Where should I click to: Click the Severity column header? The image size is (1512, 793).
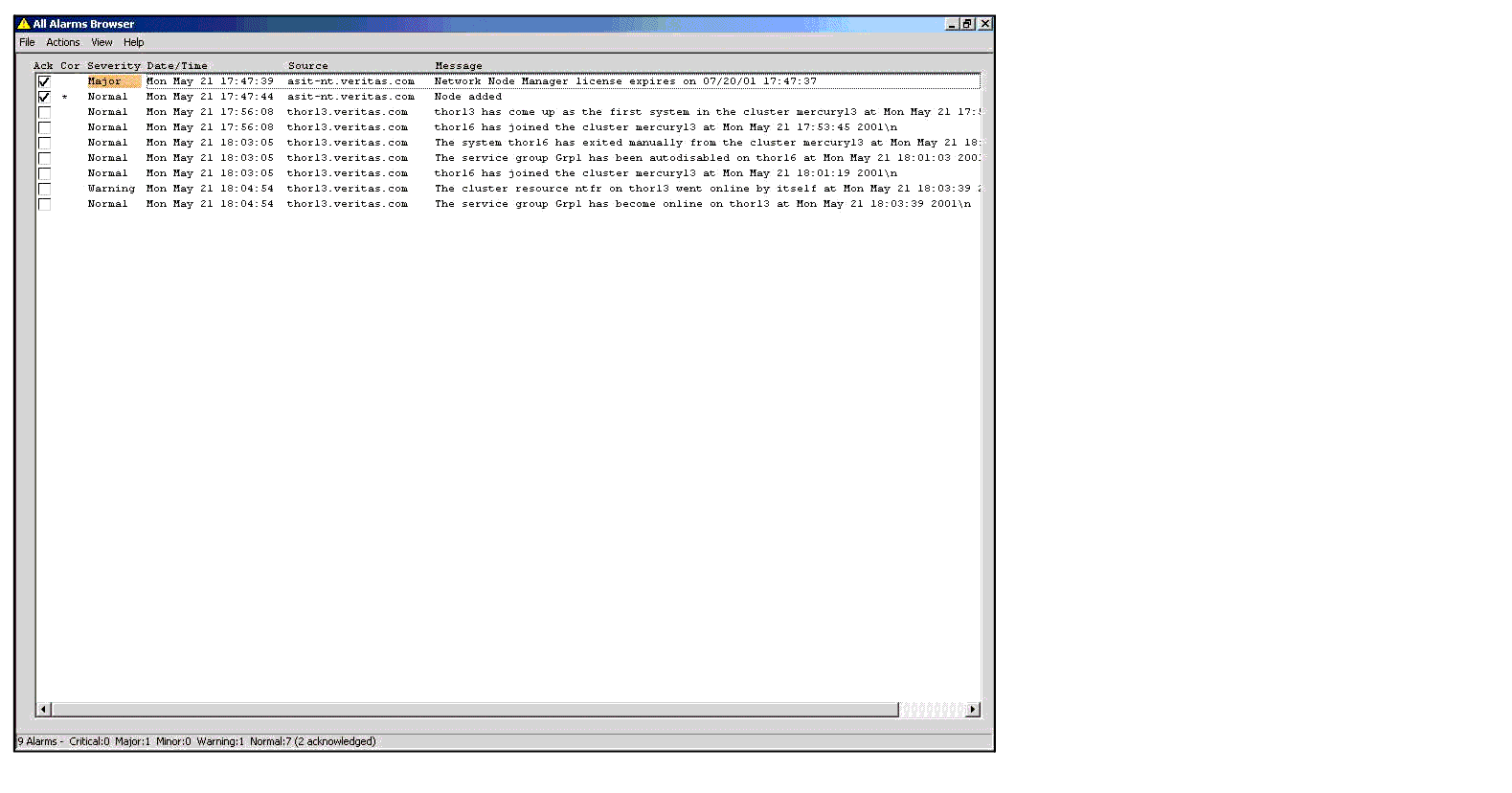point(113,66)
